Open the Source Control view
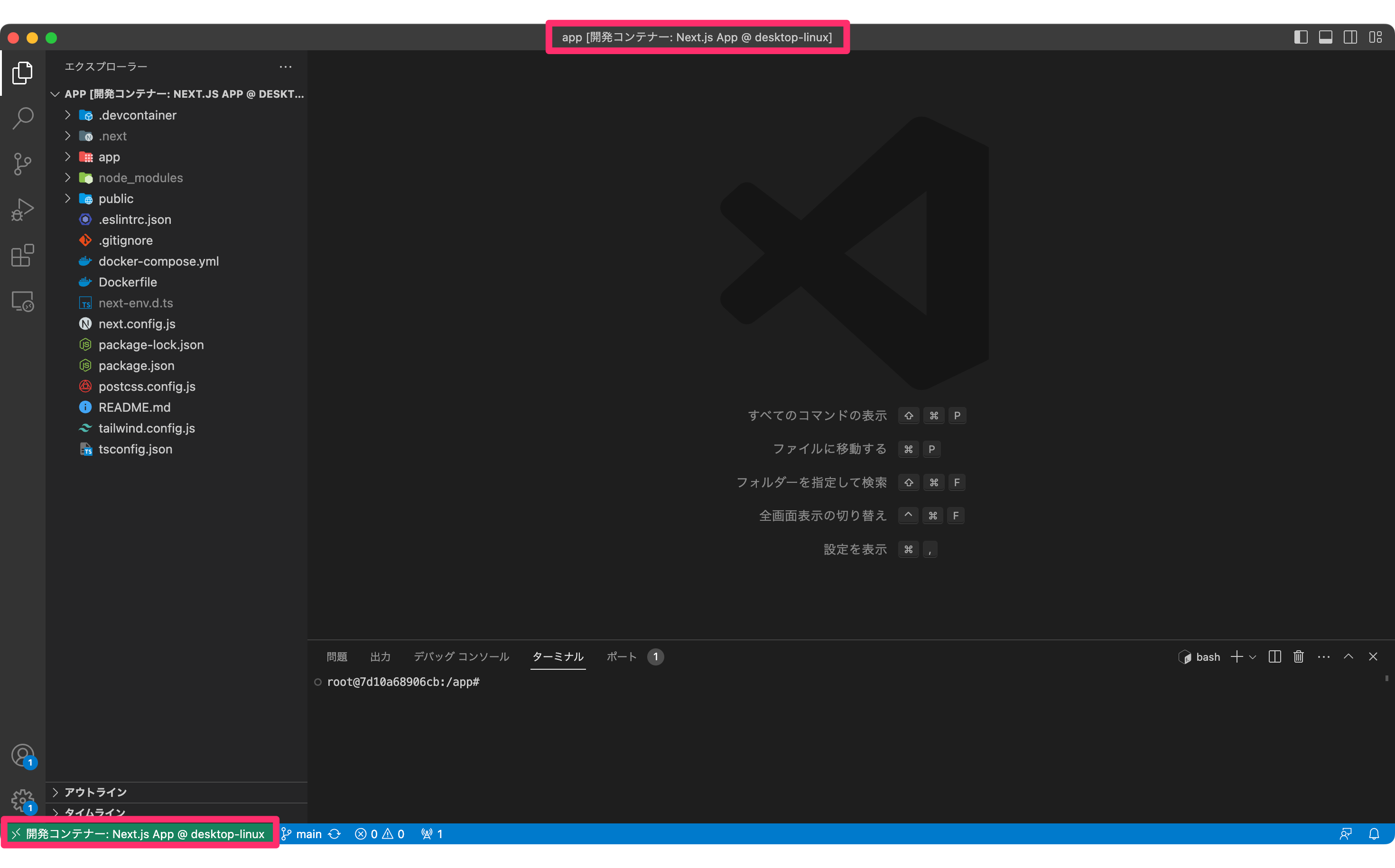This screenshot has width=1395, height=868. click(x=22, y=164)
